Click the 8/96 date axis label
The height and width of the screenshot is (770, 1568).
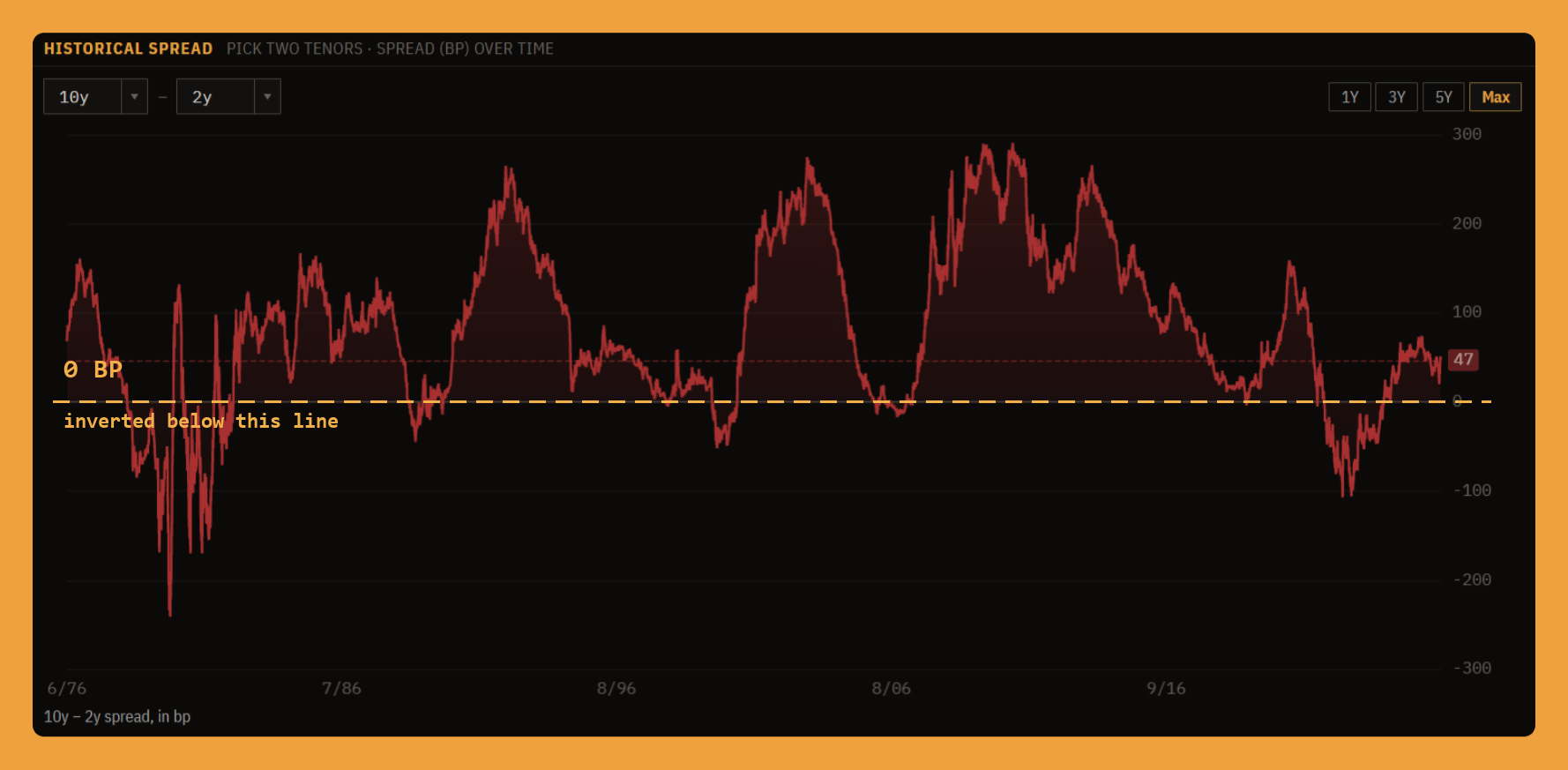point(616,688)
